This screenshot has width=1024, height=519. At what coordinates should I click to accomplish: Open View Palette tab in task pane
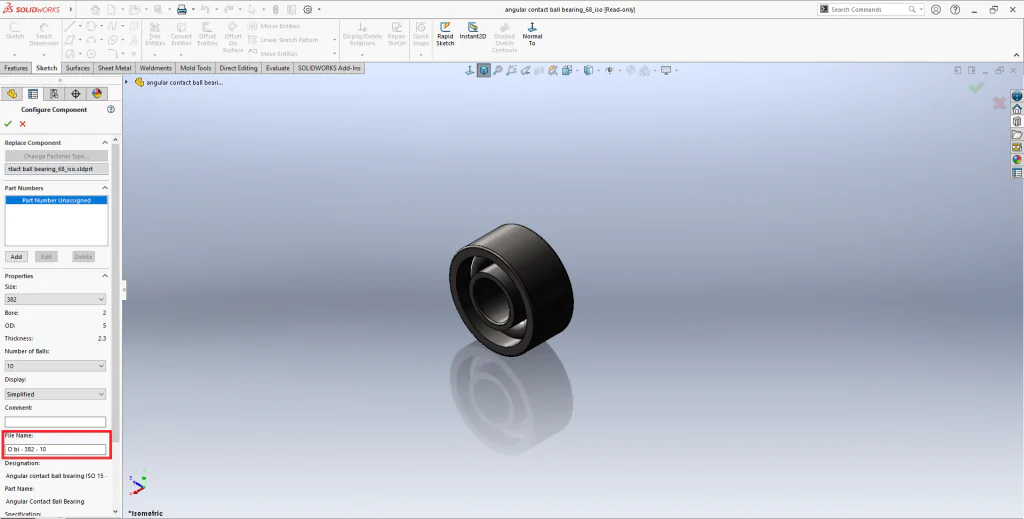pos(1017,147)
